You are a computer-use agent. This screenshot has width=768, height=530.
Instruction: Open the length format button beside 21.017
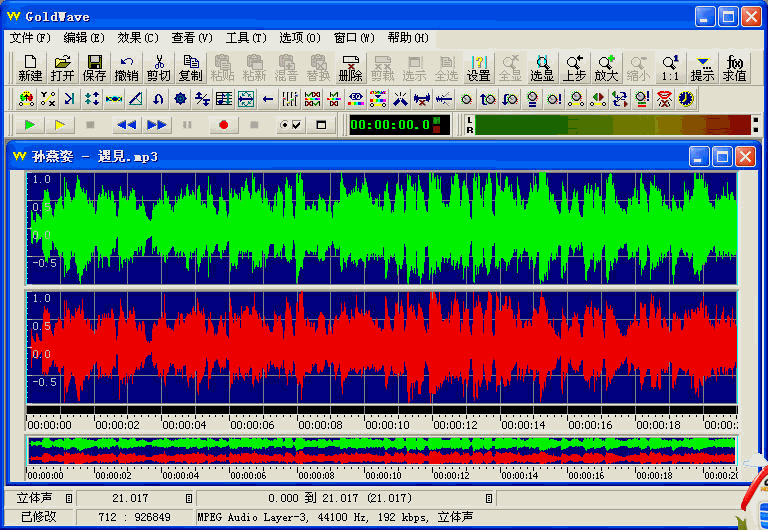(x=189, y=498)
